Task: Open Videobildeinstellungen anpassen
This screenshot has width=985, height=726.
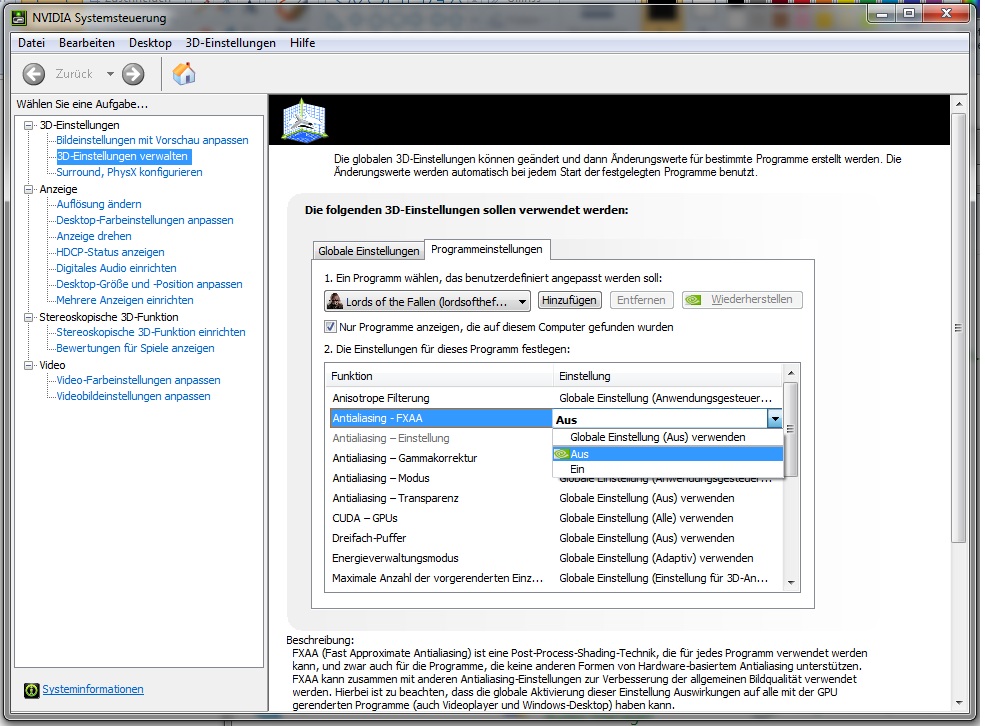Action: 133,396
